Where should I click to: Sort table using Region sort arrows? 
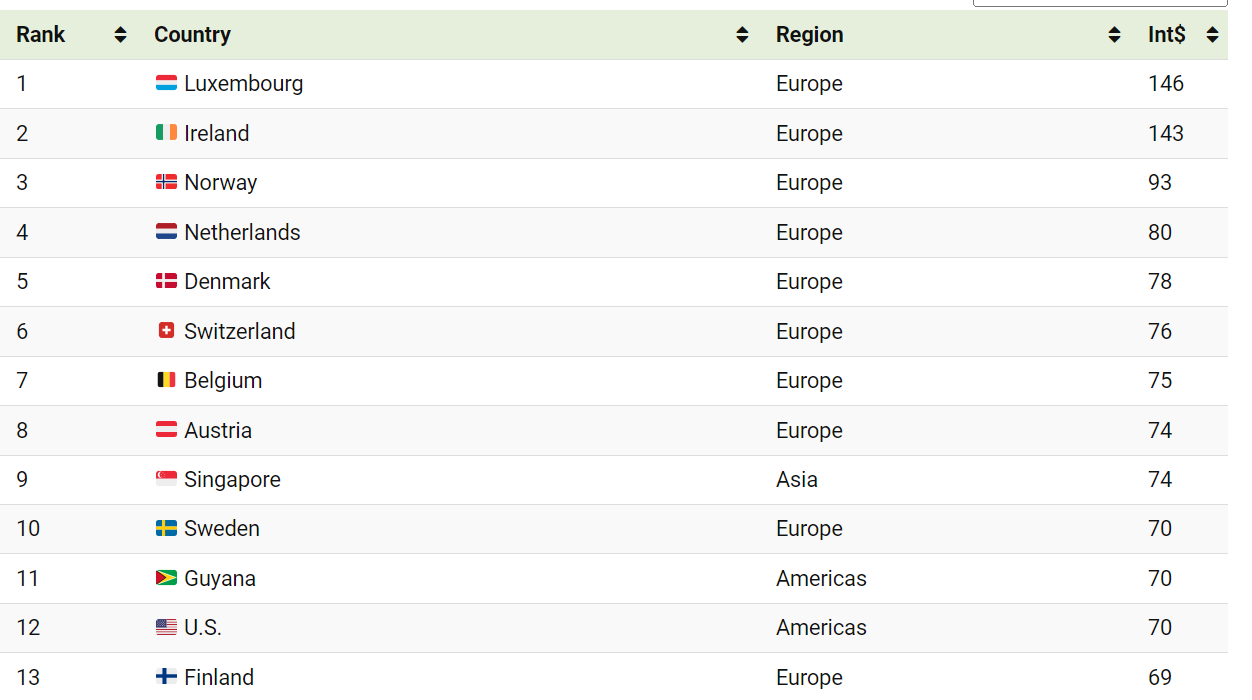(x=1114, y=35)
